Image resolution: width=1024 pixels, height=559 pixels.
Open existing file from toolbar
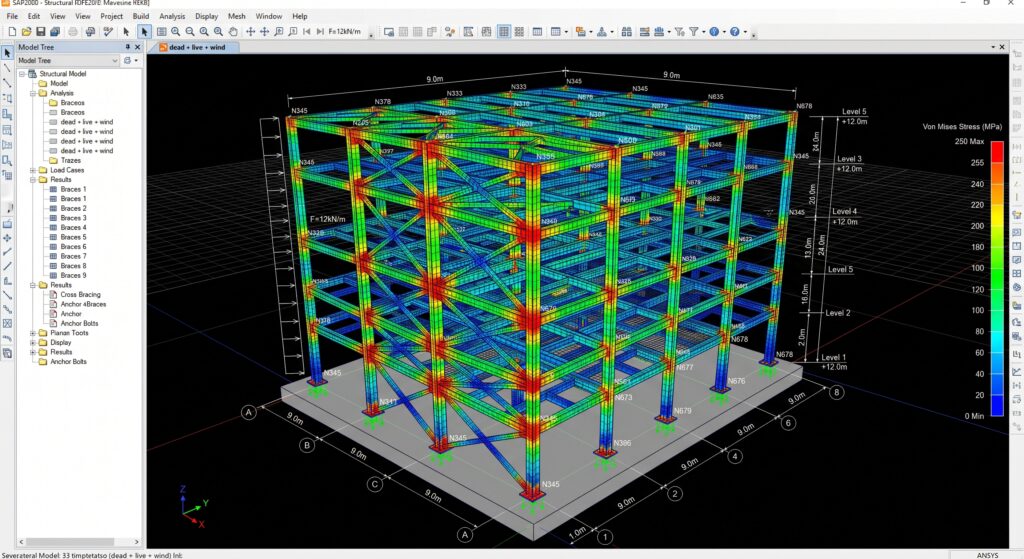[x=26, y=31]
